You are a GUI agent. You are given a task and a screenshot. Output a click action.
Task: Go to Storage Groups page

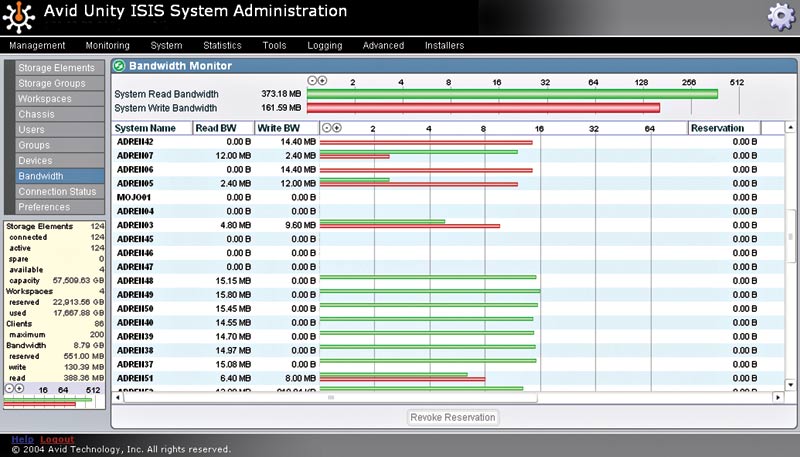(x=60, y=83)
